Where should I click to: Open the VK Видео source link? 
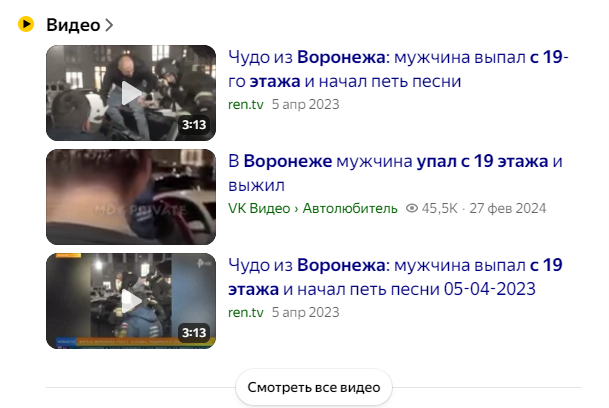click(x=259, y=209)
